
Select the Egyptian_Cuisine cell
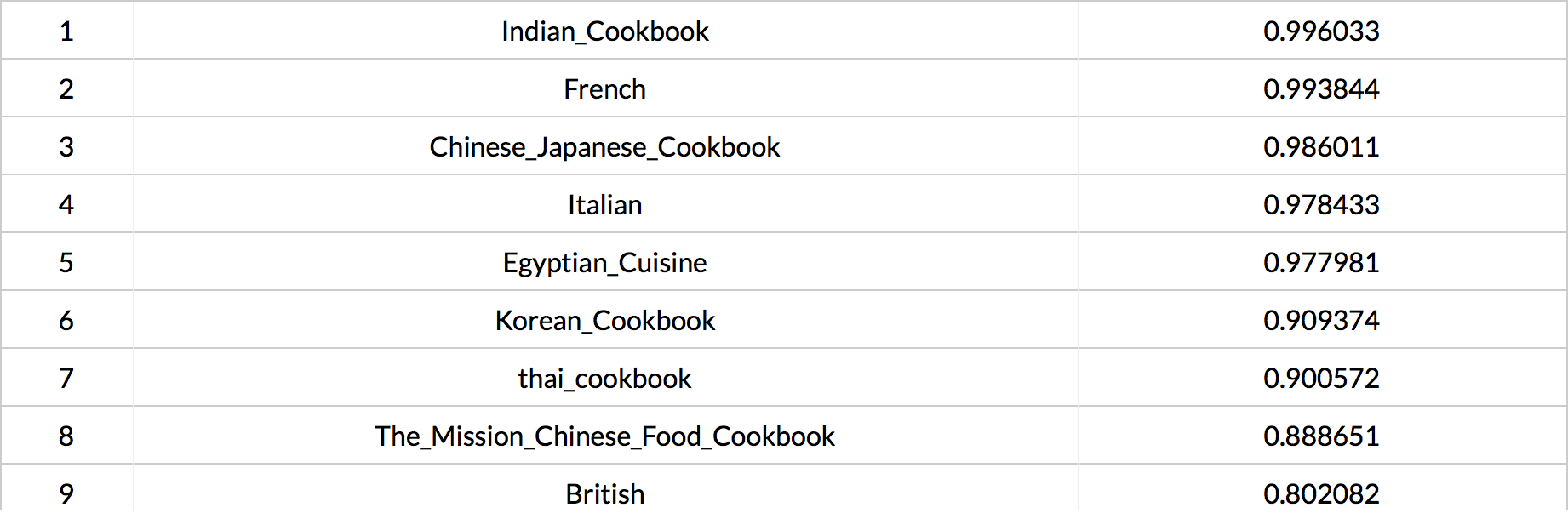pos(605,263)
